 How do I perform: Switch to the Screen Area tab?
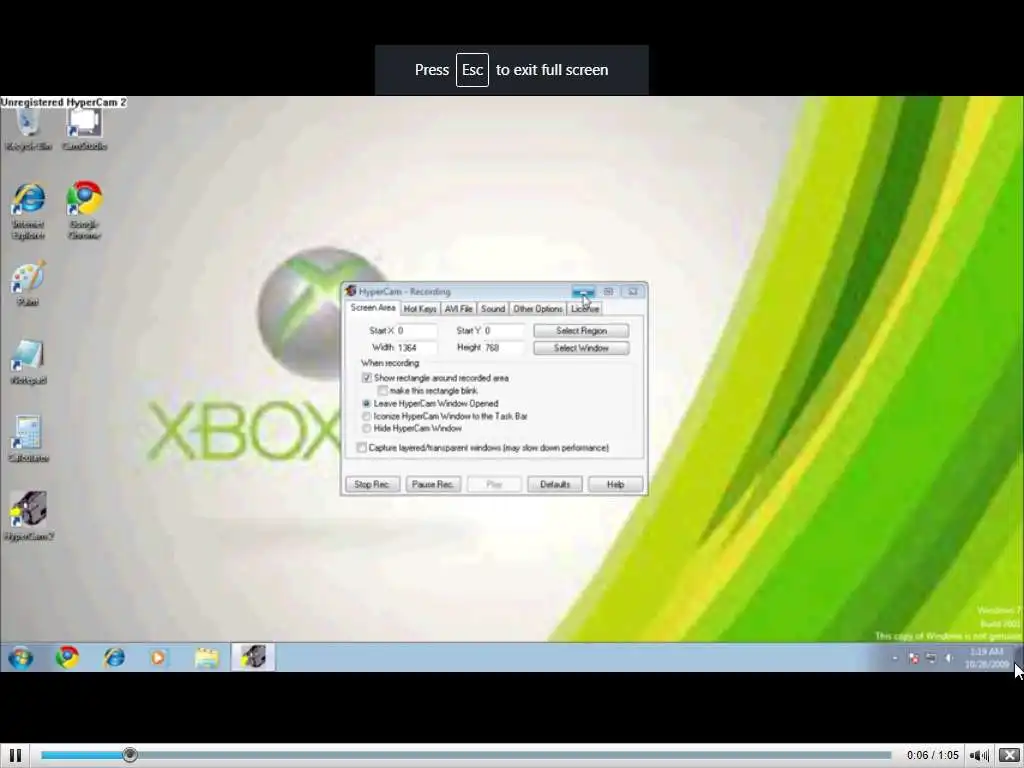pos(373,308)
